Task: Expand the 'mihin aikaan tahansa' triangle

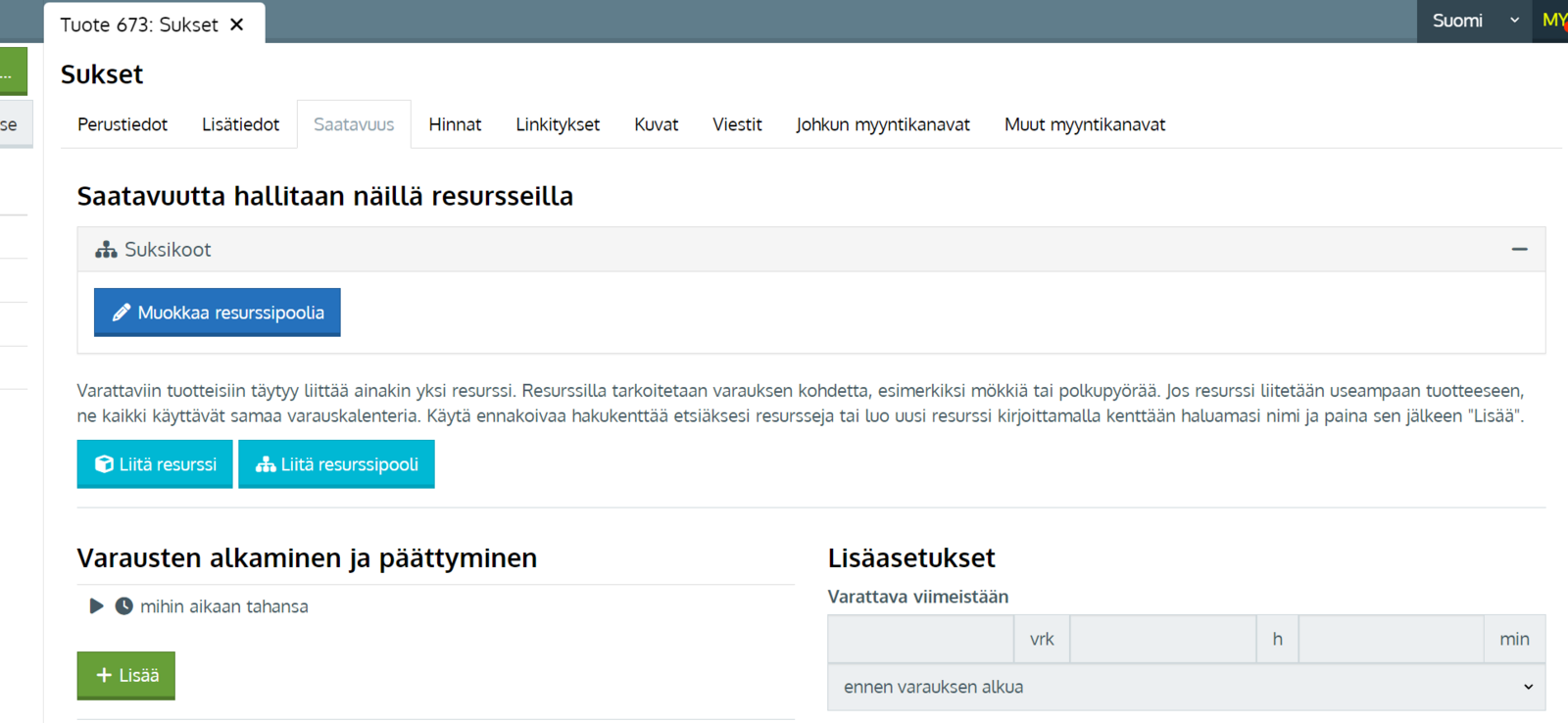Action: point(96,606)
